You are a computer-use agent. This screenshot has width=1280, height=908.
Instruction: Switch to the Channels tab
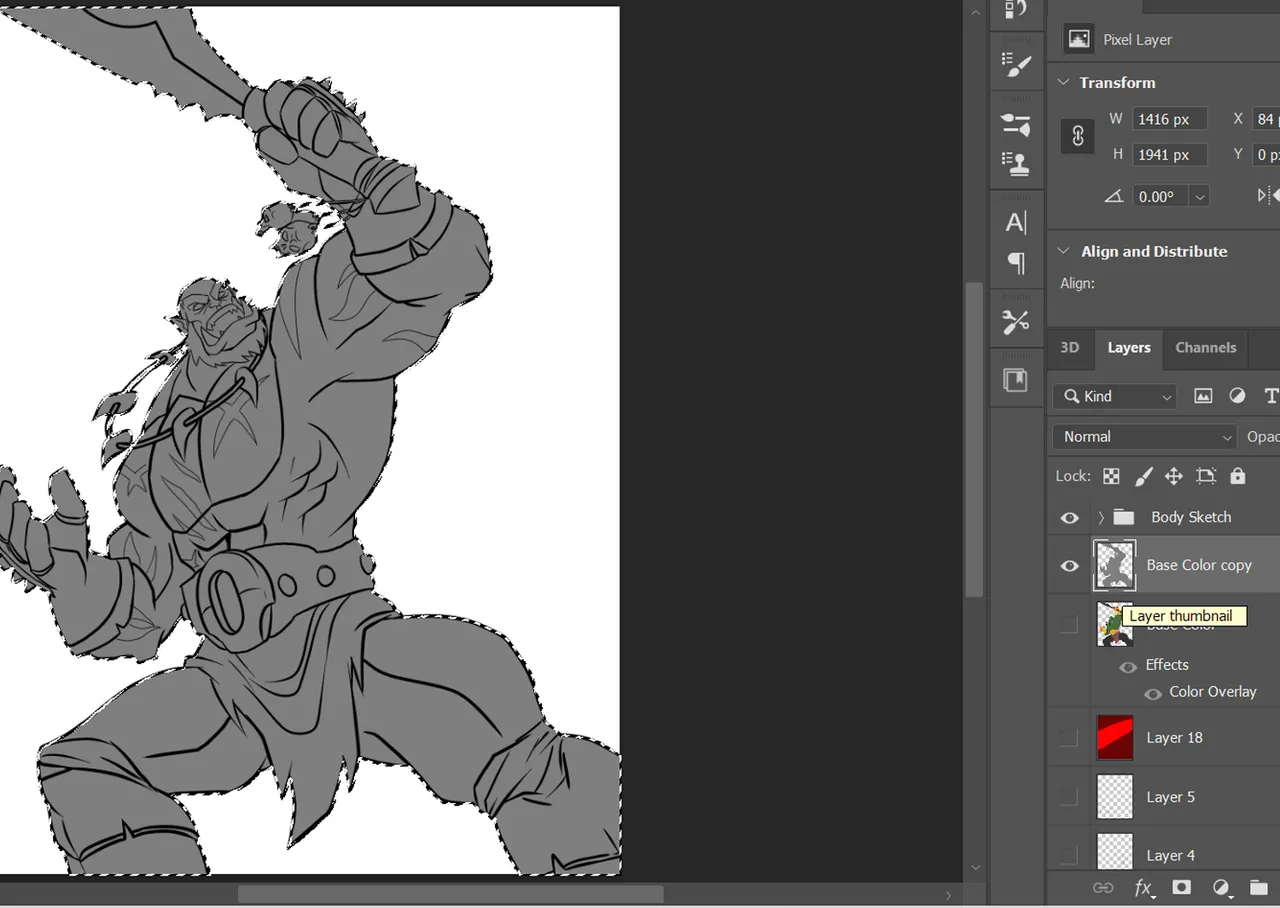tap(1206, 347)
